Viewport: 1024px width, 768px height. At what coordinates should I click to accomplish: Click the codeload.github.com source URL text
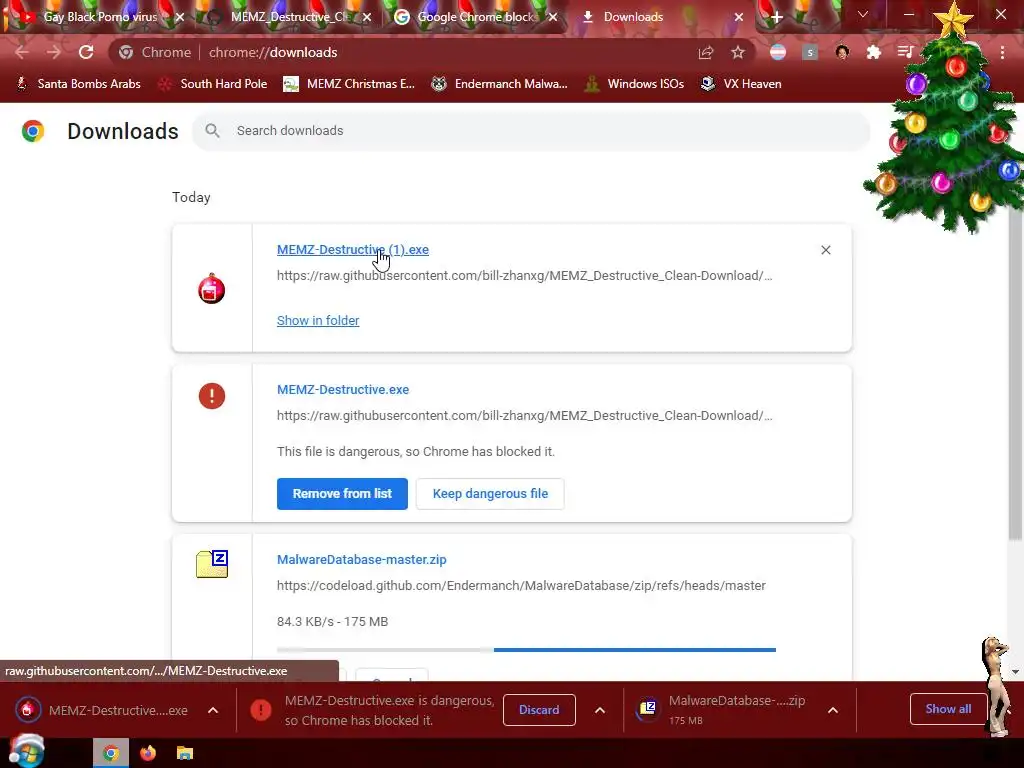point(521,586)
